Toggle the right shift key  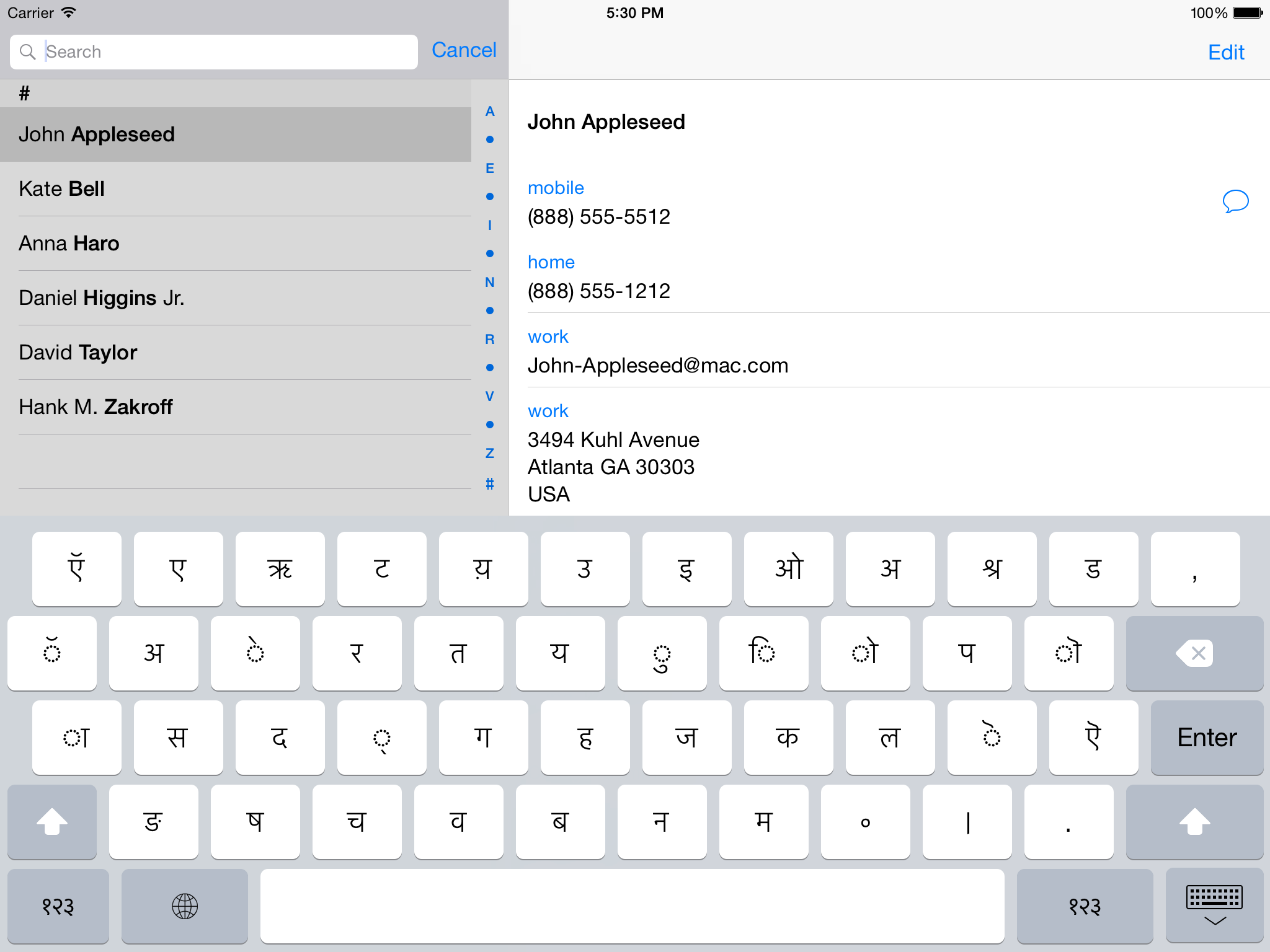pyautogui.click(x=1194, y=822)
